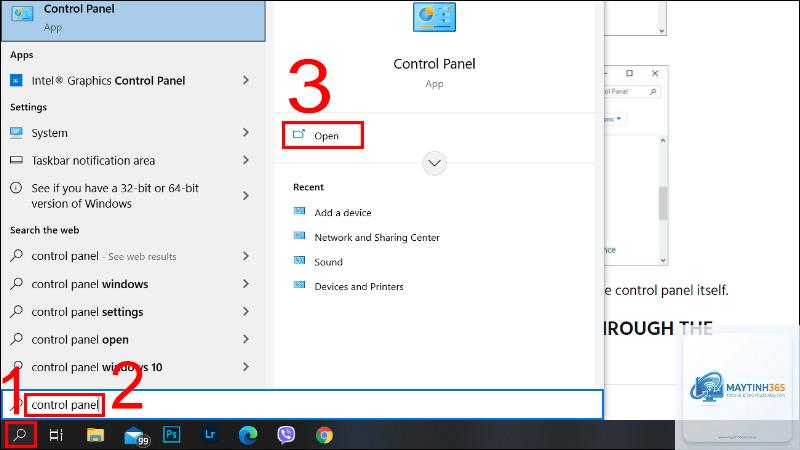The image size is (800, 450).
Task: Expand control panel windows suggestion arrow
Action: [246, 283]
